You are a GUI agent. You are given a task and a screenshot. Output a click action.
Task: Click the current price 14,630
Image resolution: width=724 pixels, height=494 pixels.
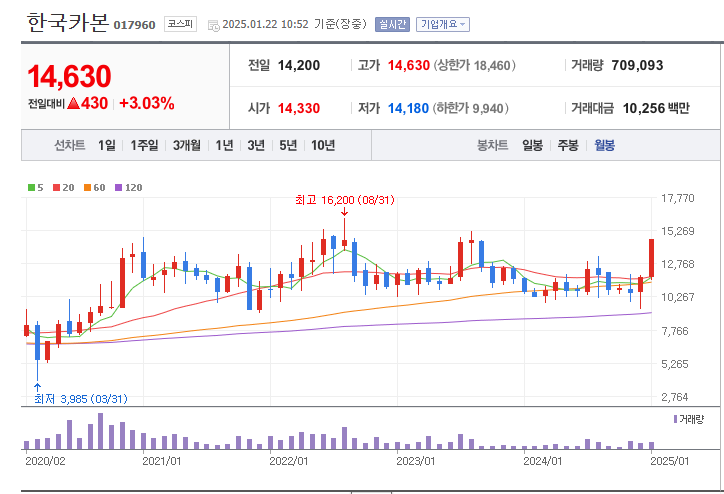point(69,76)
